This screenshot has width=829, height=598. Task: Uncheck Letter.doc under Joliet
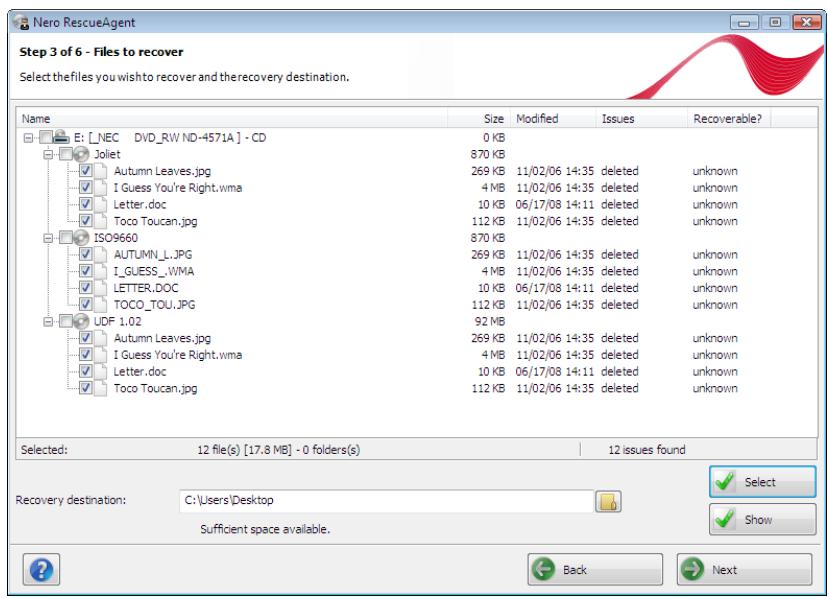tap(86, 204)
